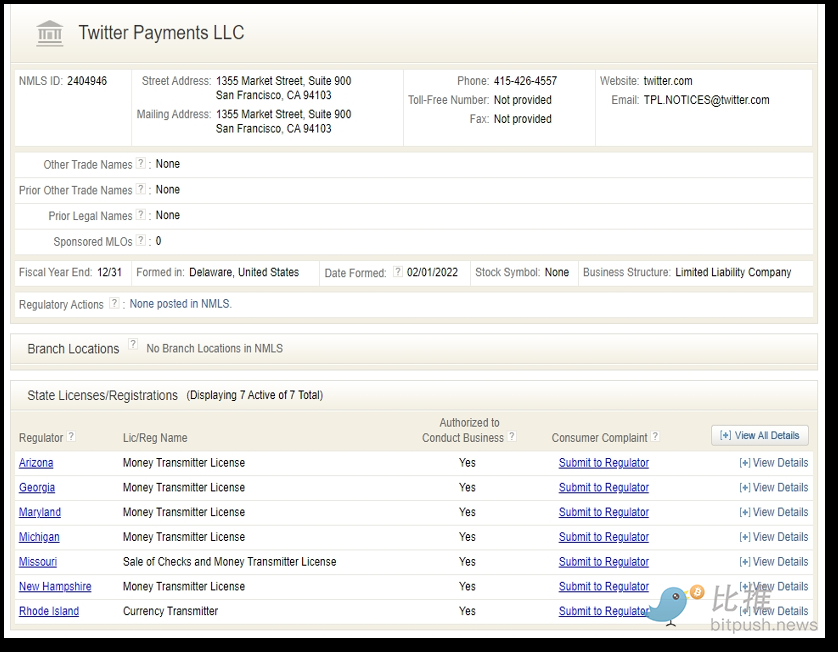Screen dimensions: 838x652
Task: Click help icon next to Date Formed
Action: point(397,272)
